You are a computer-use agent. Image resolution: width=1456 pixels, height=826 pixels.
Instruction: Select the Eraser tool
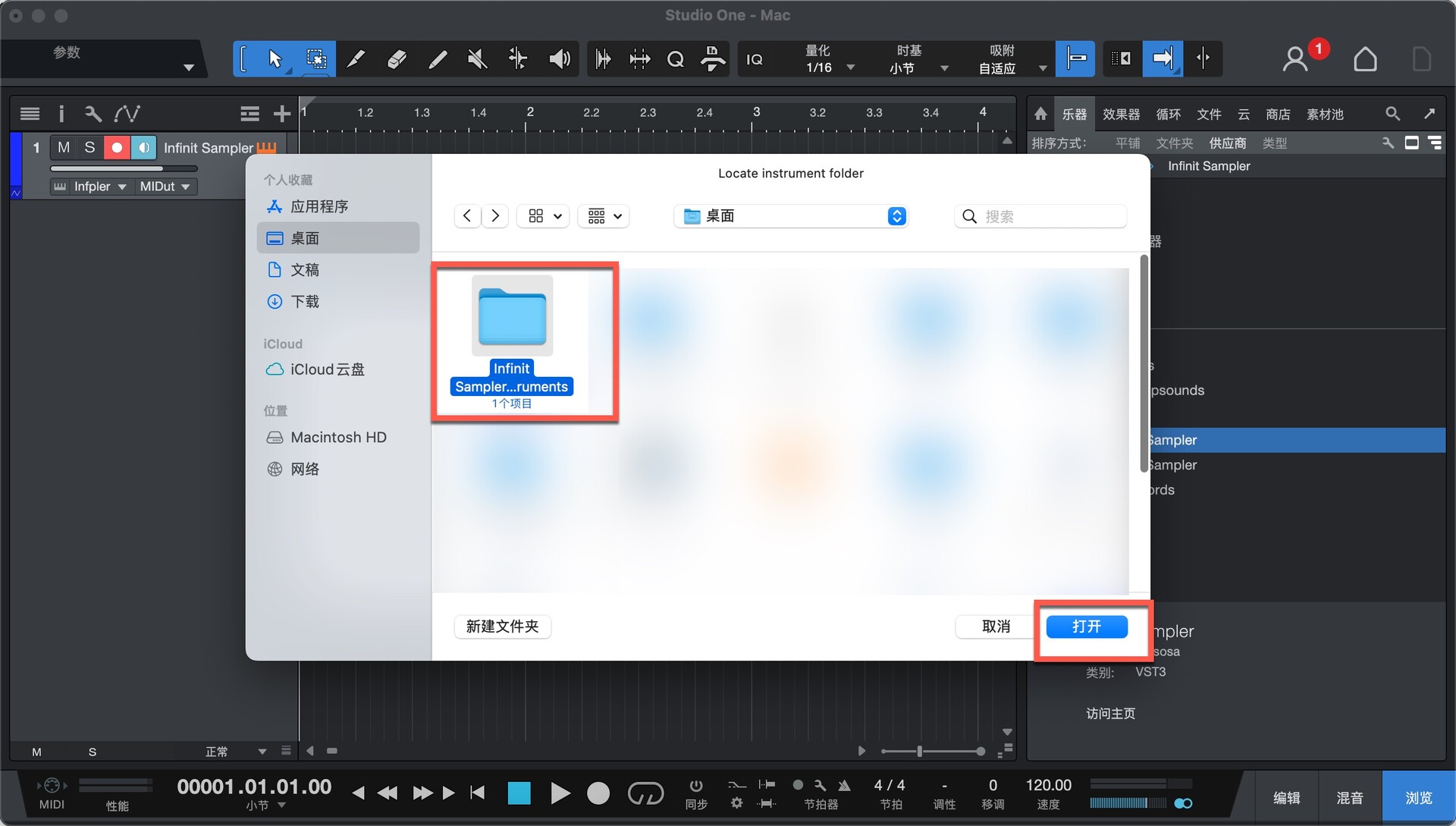coord(397,59)
